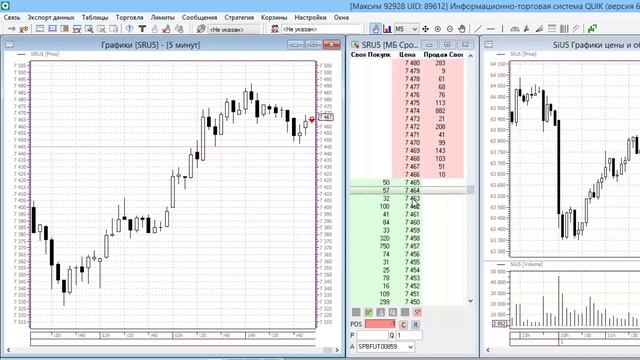
Task: Click the red person icon beside second <Не указан>
Action: 275,29
